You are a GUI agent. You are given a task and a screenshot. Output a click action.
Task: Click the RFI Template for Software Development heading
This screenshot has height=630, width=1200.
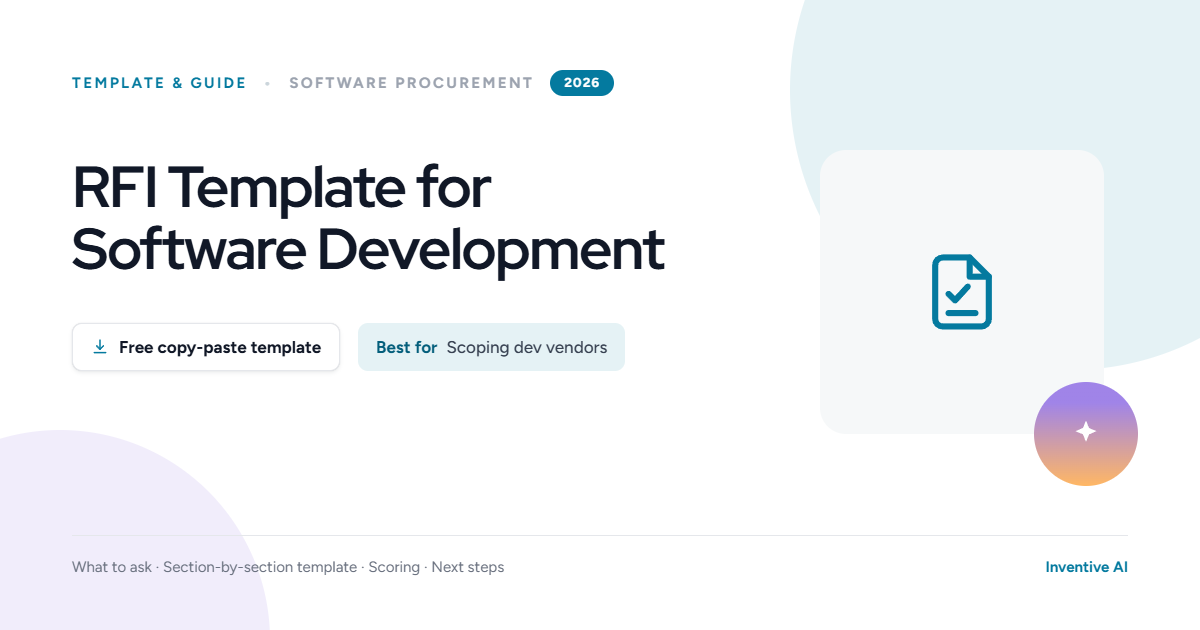click(x=368, y=219)
